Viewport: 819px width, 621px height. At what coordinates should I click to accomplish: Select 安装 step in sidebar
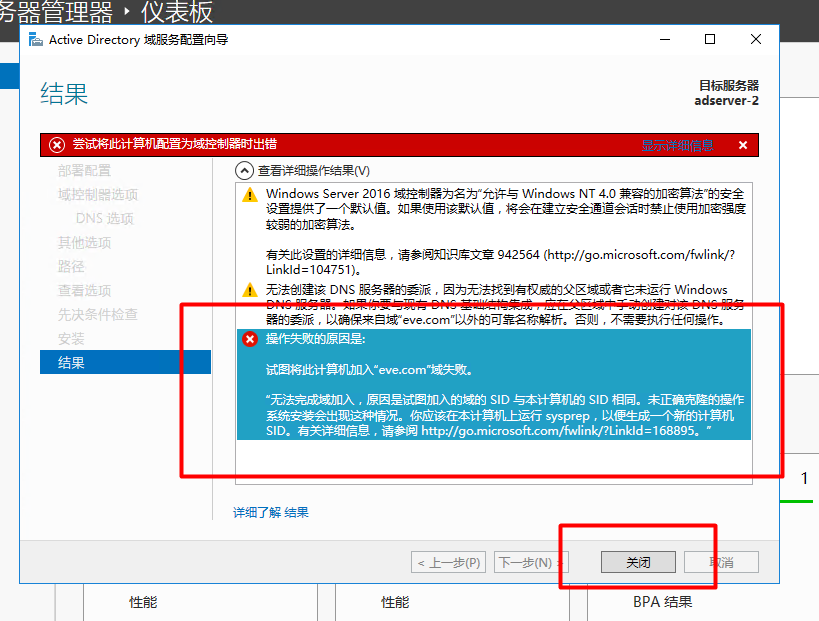(71, 338)
